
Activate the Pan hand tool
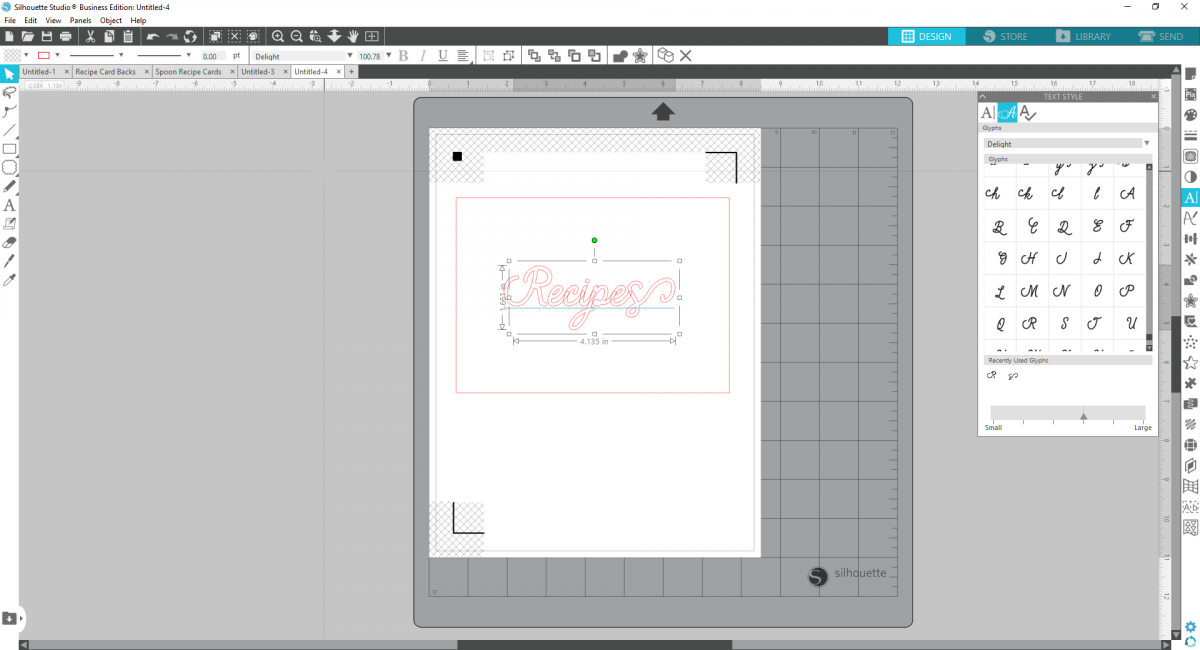(353, 37)
